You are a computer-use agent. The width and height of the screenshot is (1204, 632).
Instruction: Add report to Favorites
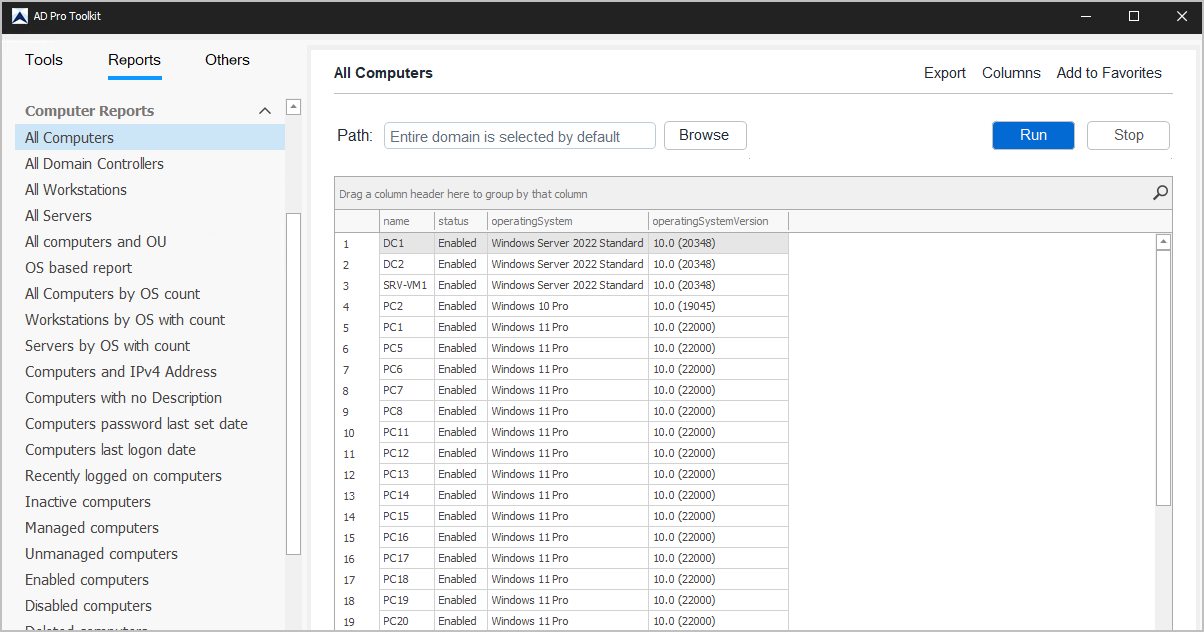(1109, 73)
